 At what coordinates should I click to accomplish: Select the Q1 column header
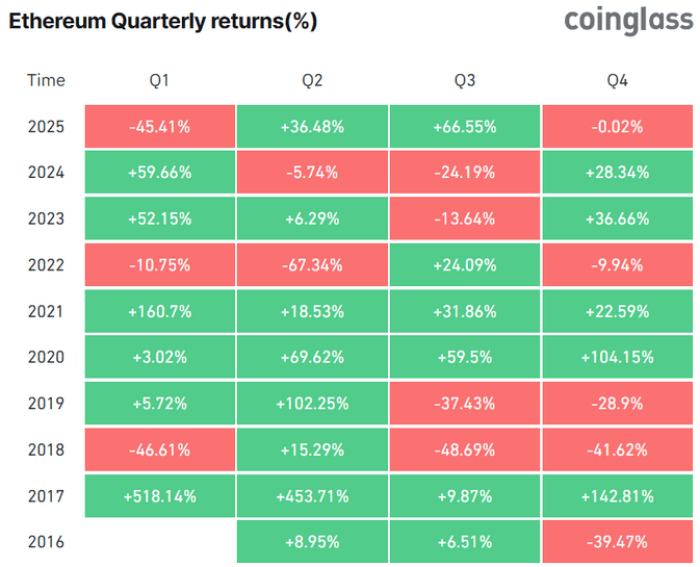click(x=159, y=81)
